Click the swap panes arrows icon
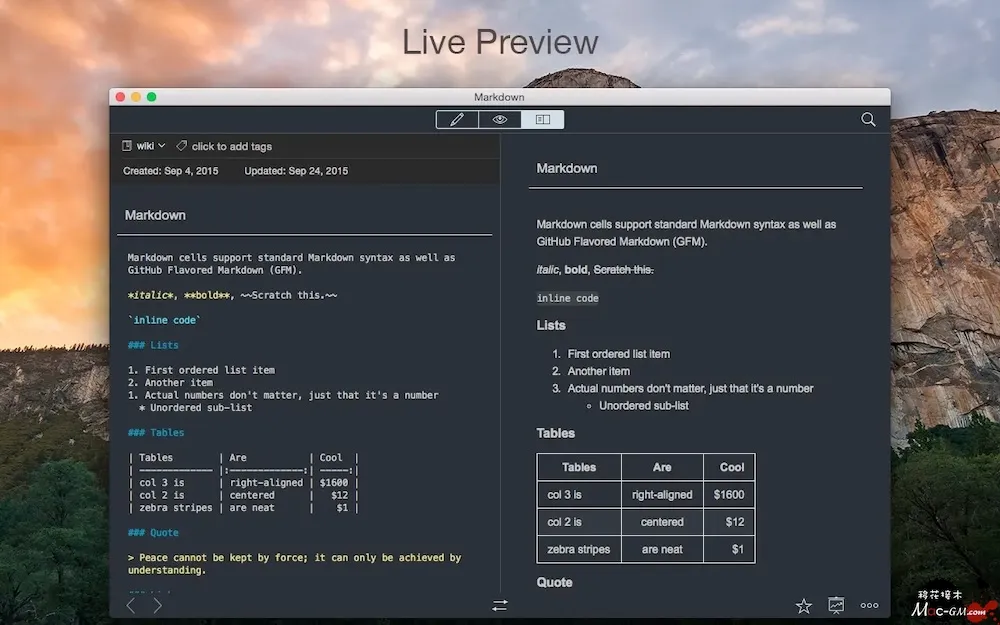1000x625 pixels. click(499, 605)
